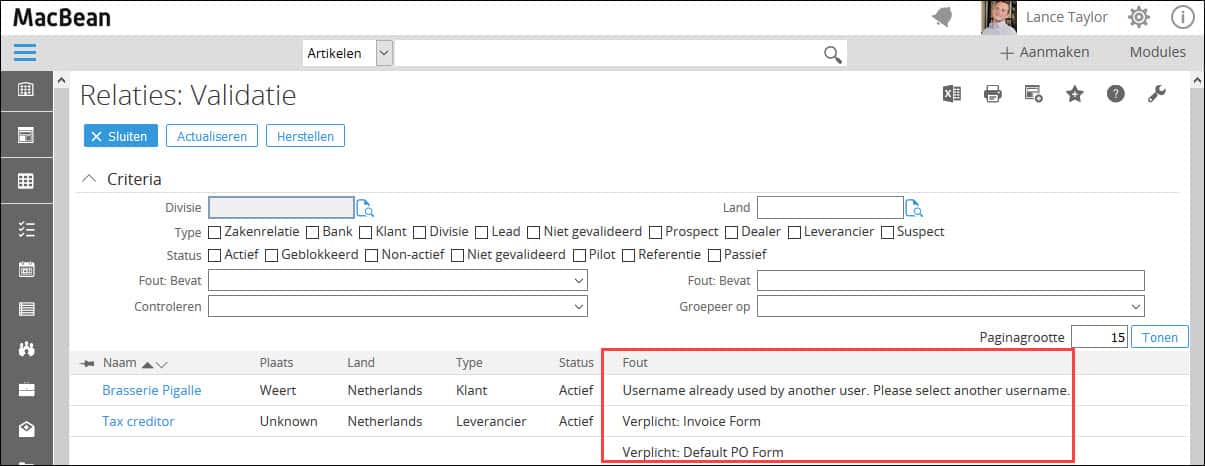Click the print icon
The height and width of the screenshot is (466, 1205).
click(992, 94)
